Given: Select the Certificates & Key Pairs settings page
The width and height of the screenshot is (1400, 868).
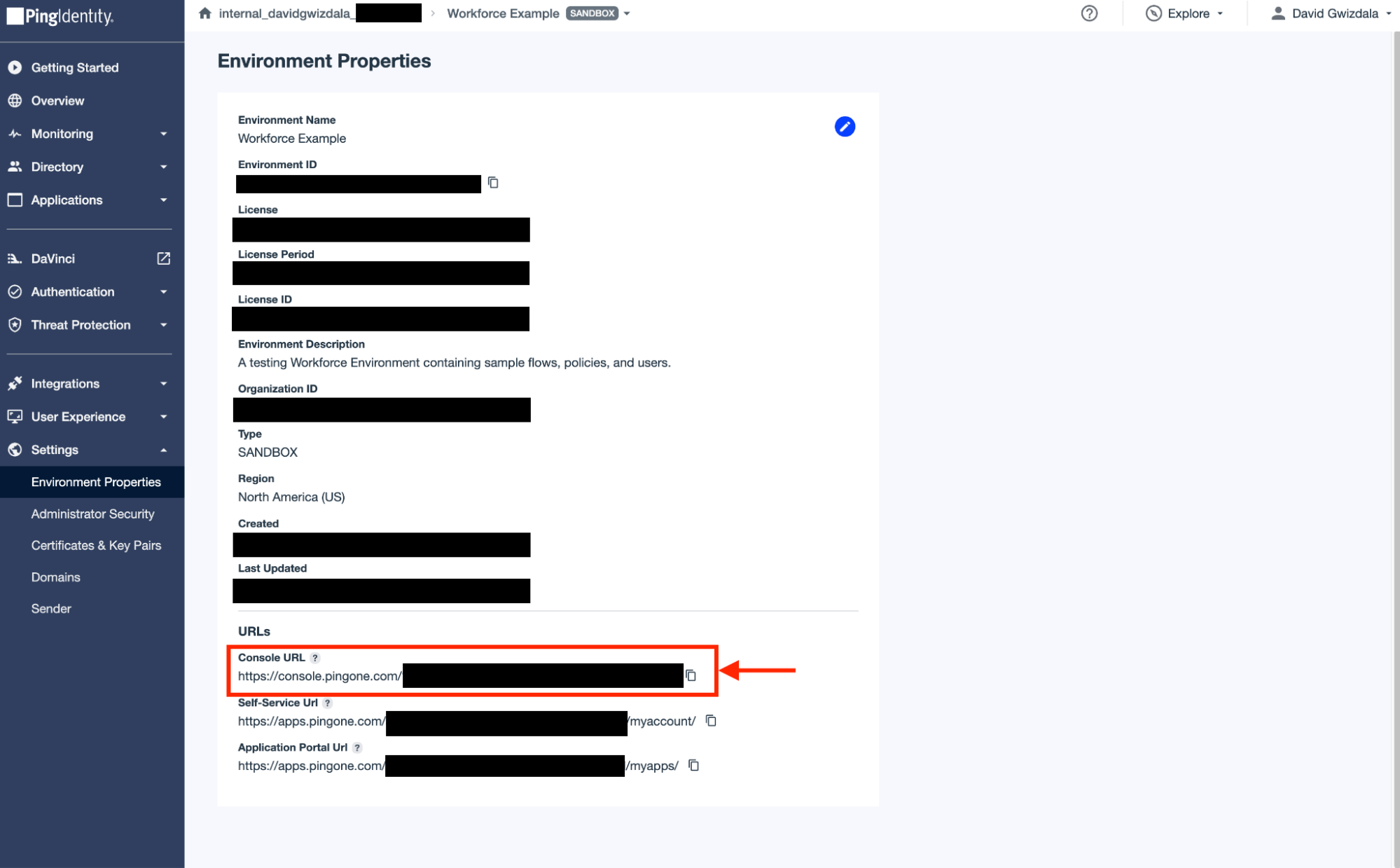Looking at the screenshot, I should click(x=96, y=545).
